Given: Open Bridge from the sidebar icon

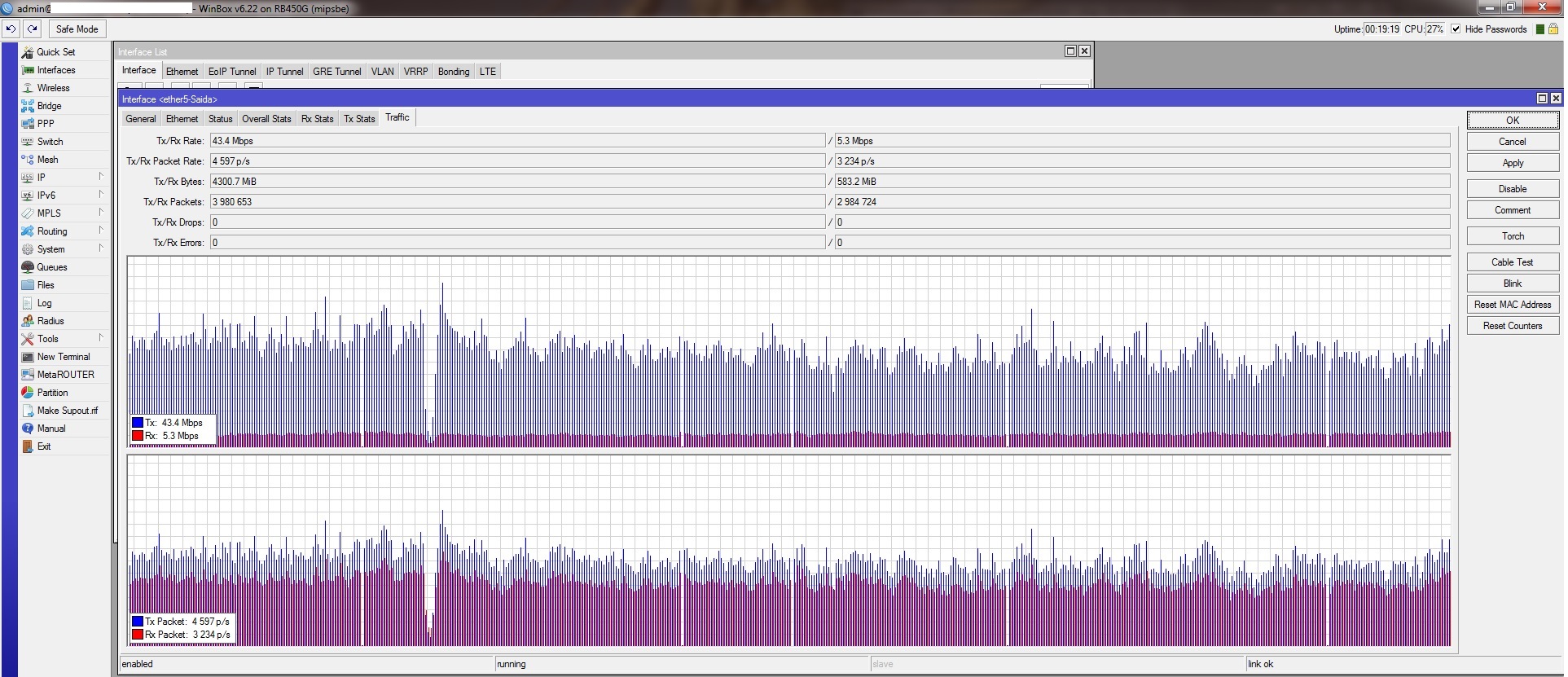Looking at the screenshot, I should [x=28, y=106].
